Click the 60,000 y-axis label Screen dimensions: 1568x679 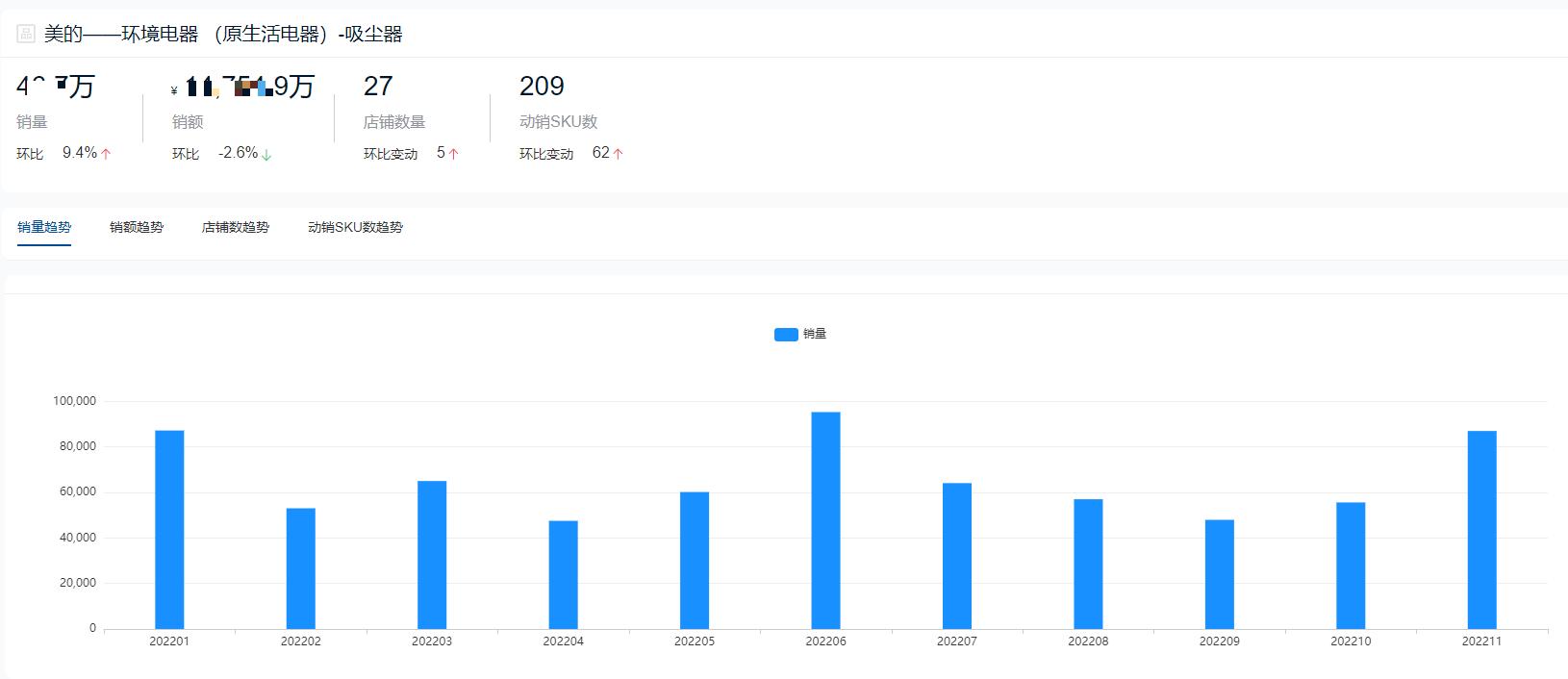(77, 491)
